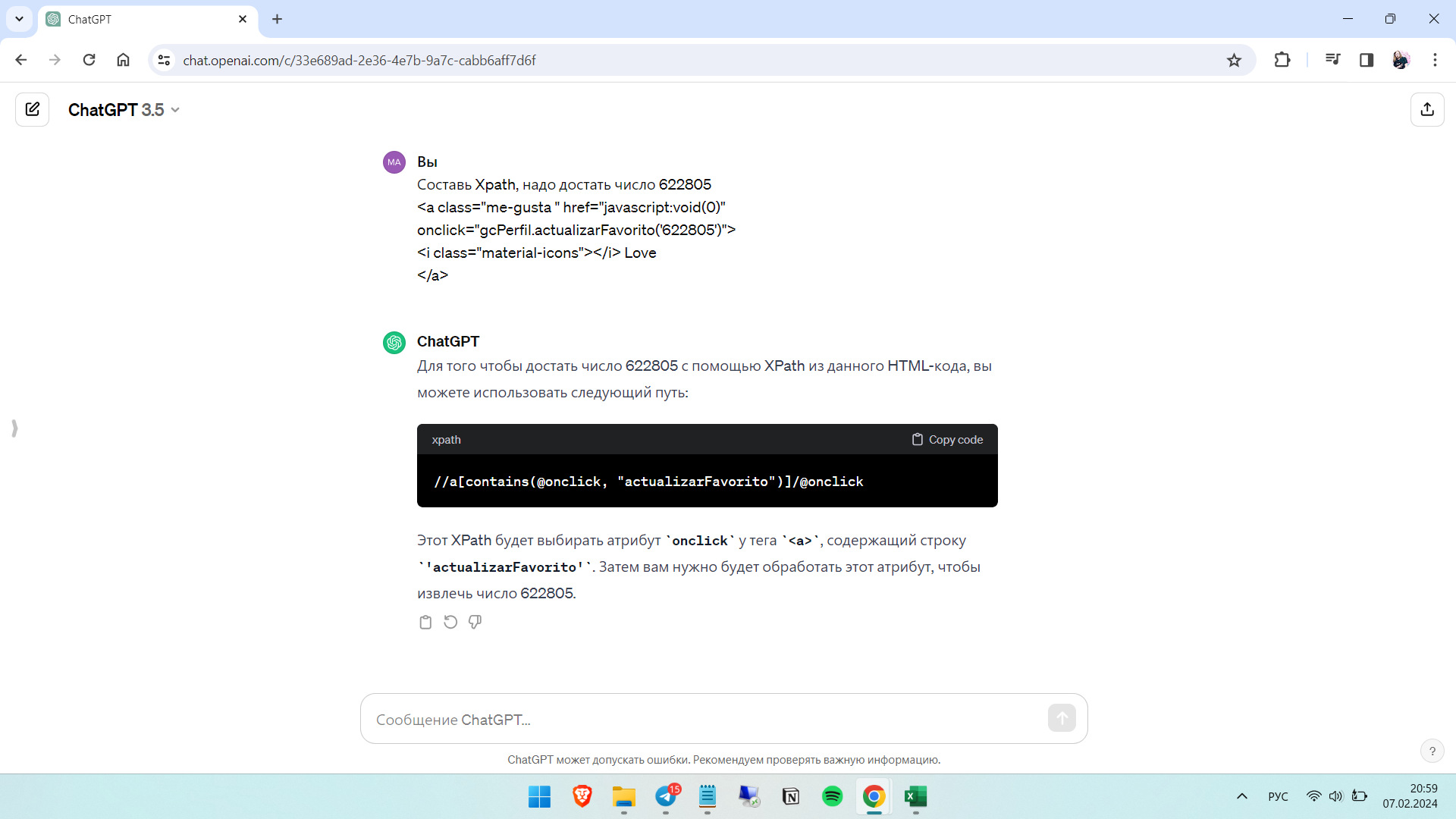Image resolution: width=1456 pixels, height=819 pixels.
Task: Copy the xpath code block
Action: point(947,440)
